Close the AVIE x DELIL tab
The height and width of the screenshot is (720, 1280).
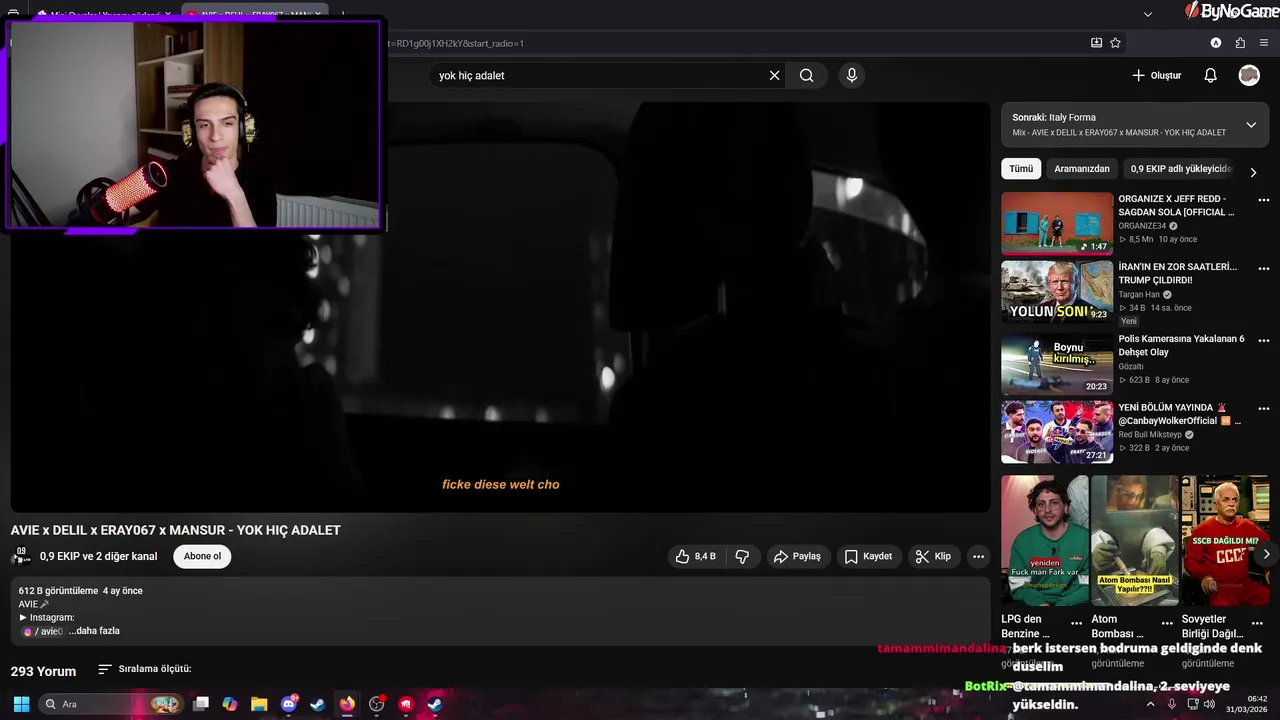(318, 14)
